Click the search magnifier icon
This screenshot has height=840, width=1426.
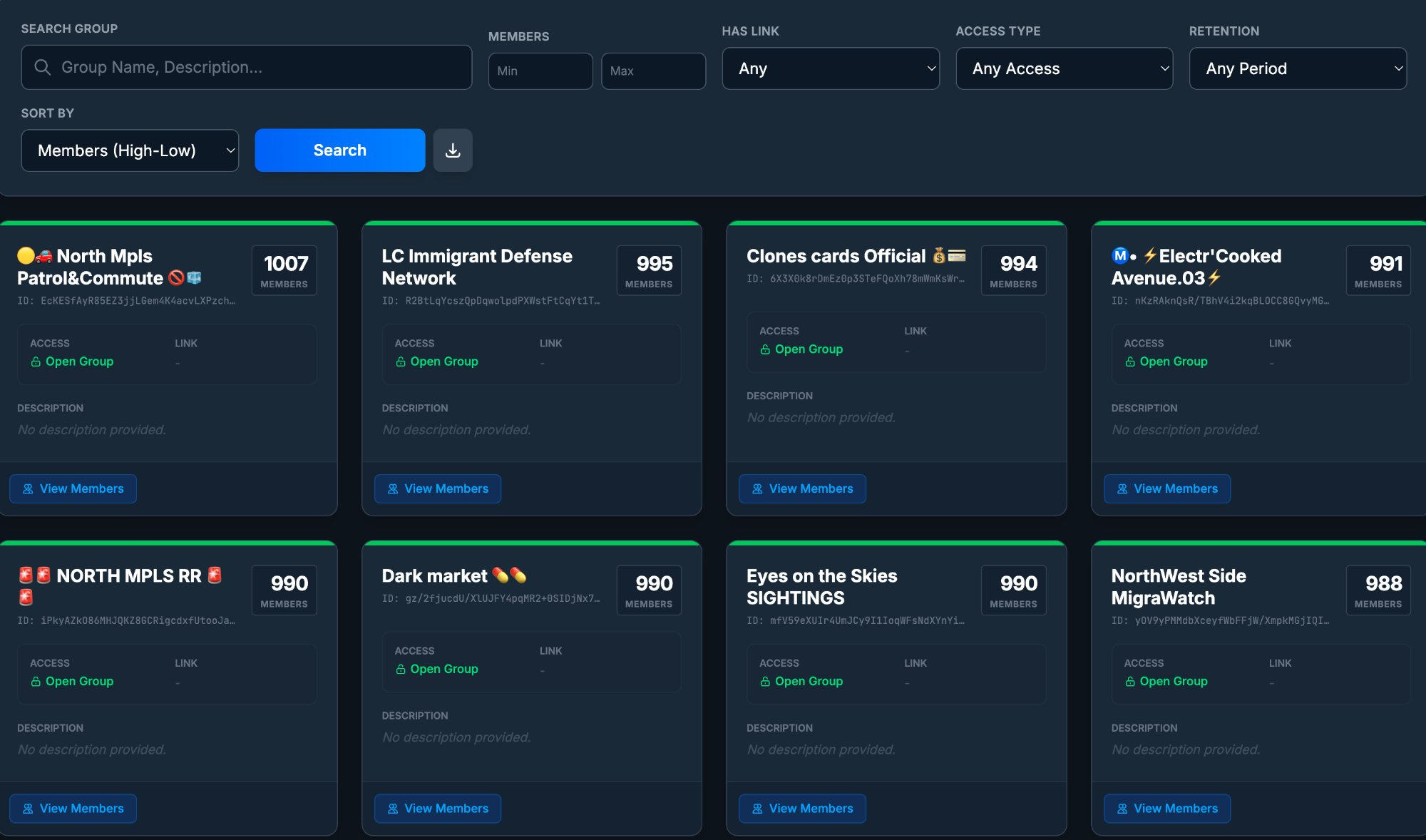tap(43, 67)
